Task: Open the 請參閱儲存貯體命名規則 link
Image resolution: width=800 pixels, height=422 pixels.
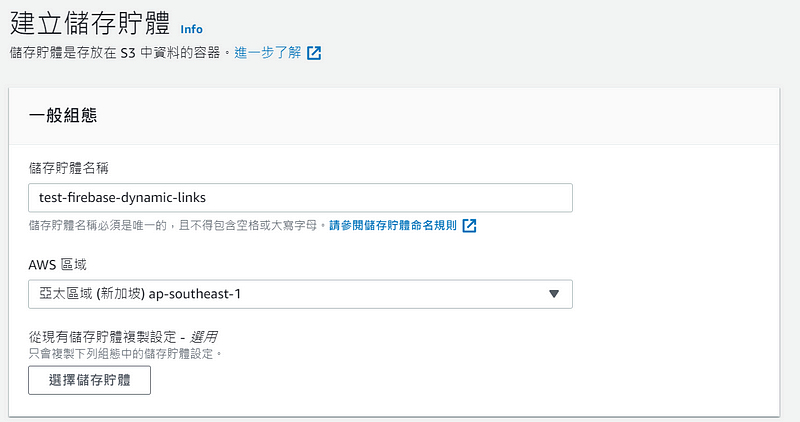Action: pos(393,226)
